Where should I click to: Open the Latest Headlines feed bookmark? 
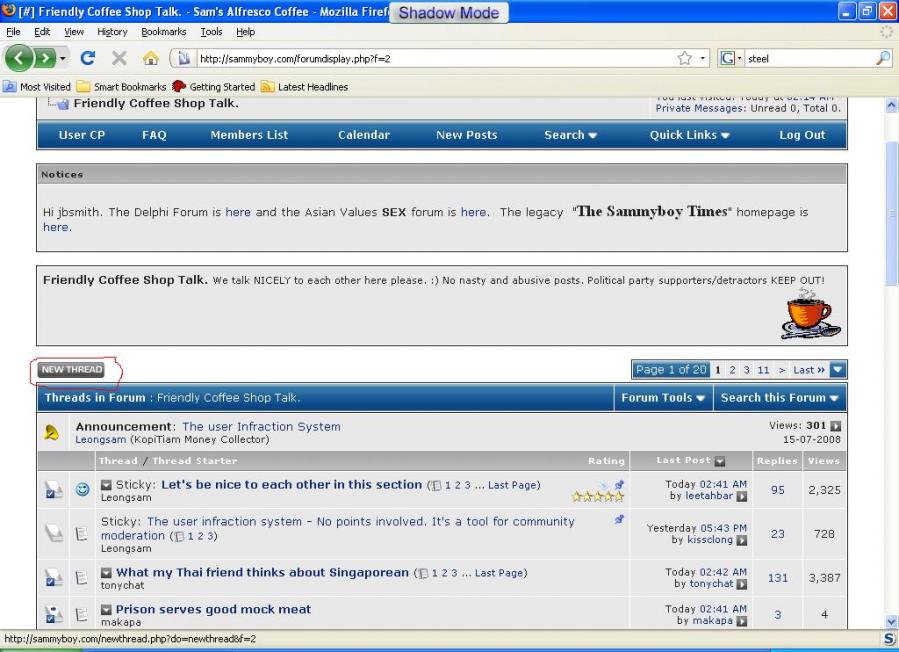(304, 87)
